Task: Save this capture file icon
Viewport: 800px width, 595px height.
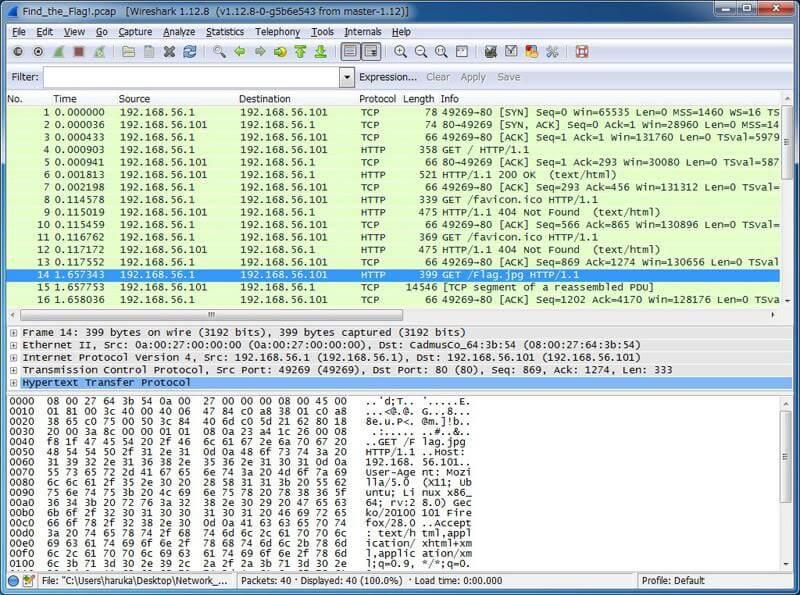Action: pyautogui.click(x=149, y=52)
